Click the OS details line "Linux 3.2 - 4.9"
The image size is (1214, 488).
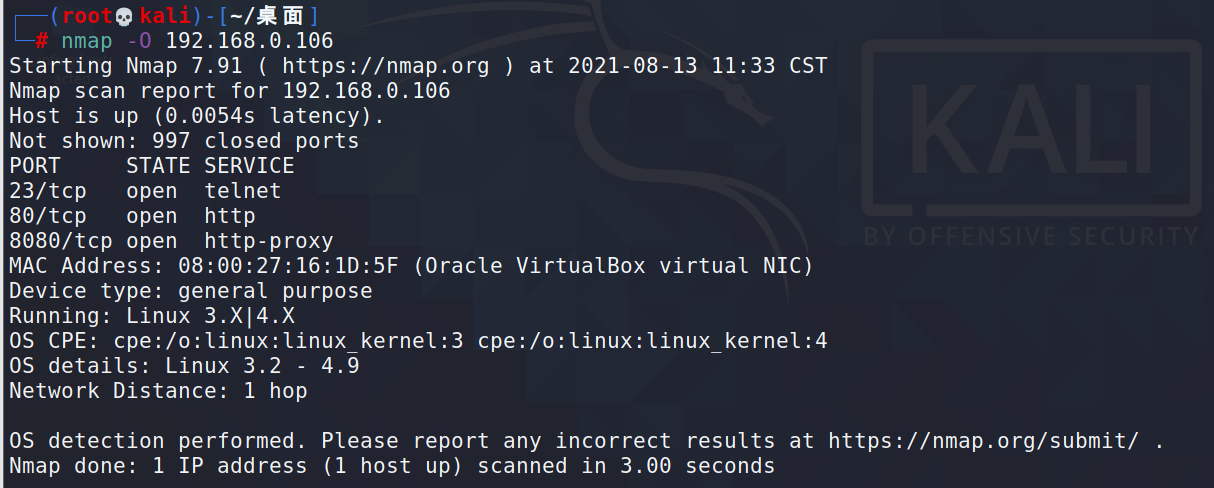[x=262, y=366]
